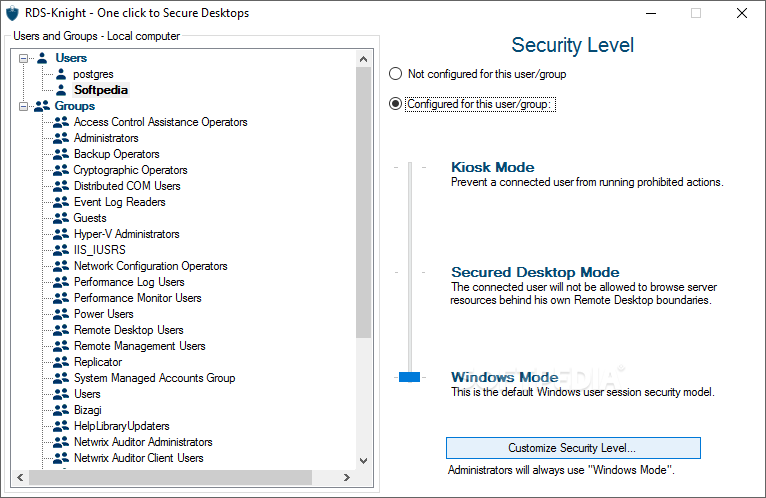Click the Cryptographic Operators group icon
Viewport: 766px width, 498px height.
[x=61, y=170]
